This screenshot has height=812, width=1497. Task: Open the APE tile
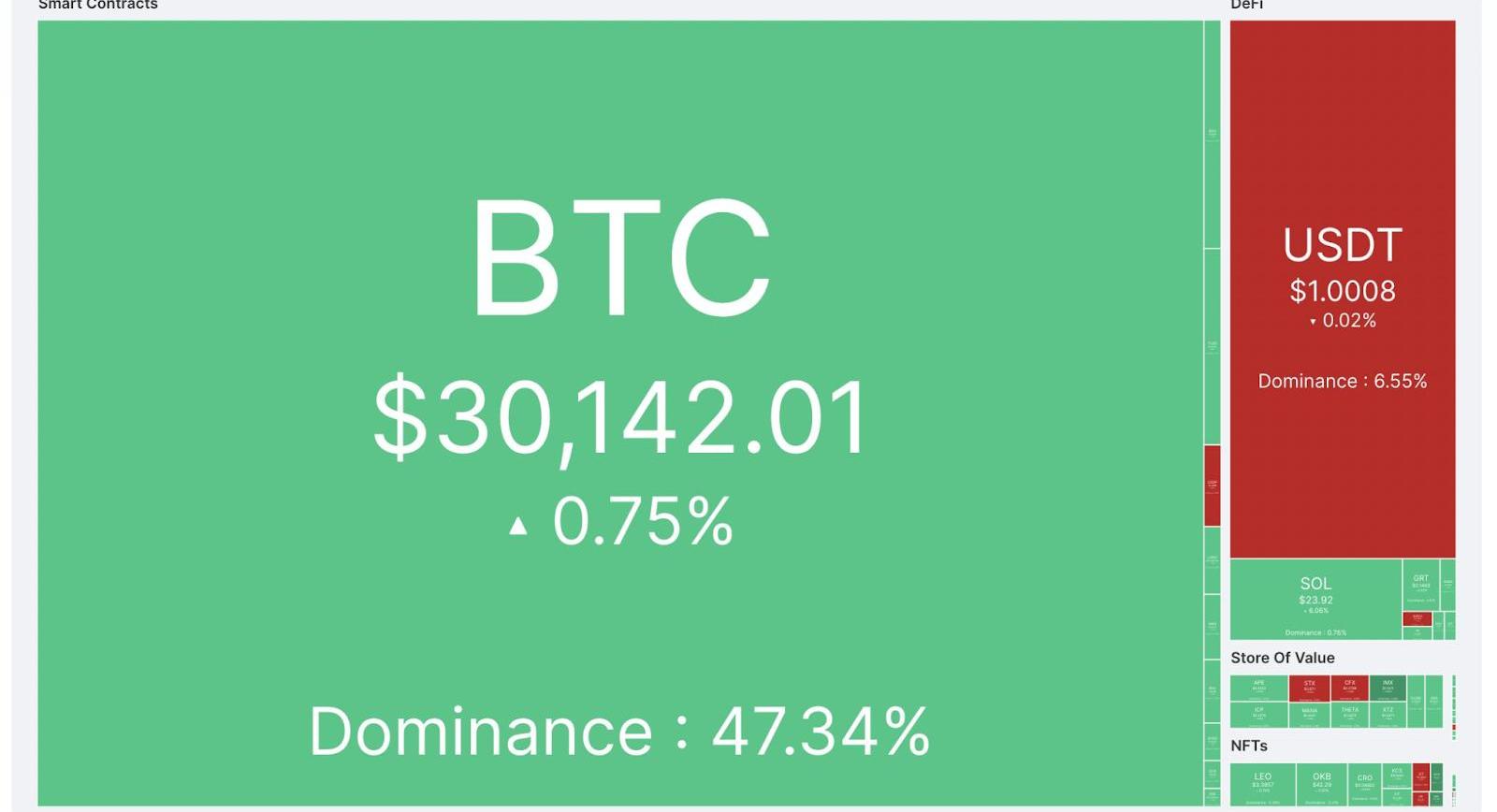1259,688
